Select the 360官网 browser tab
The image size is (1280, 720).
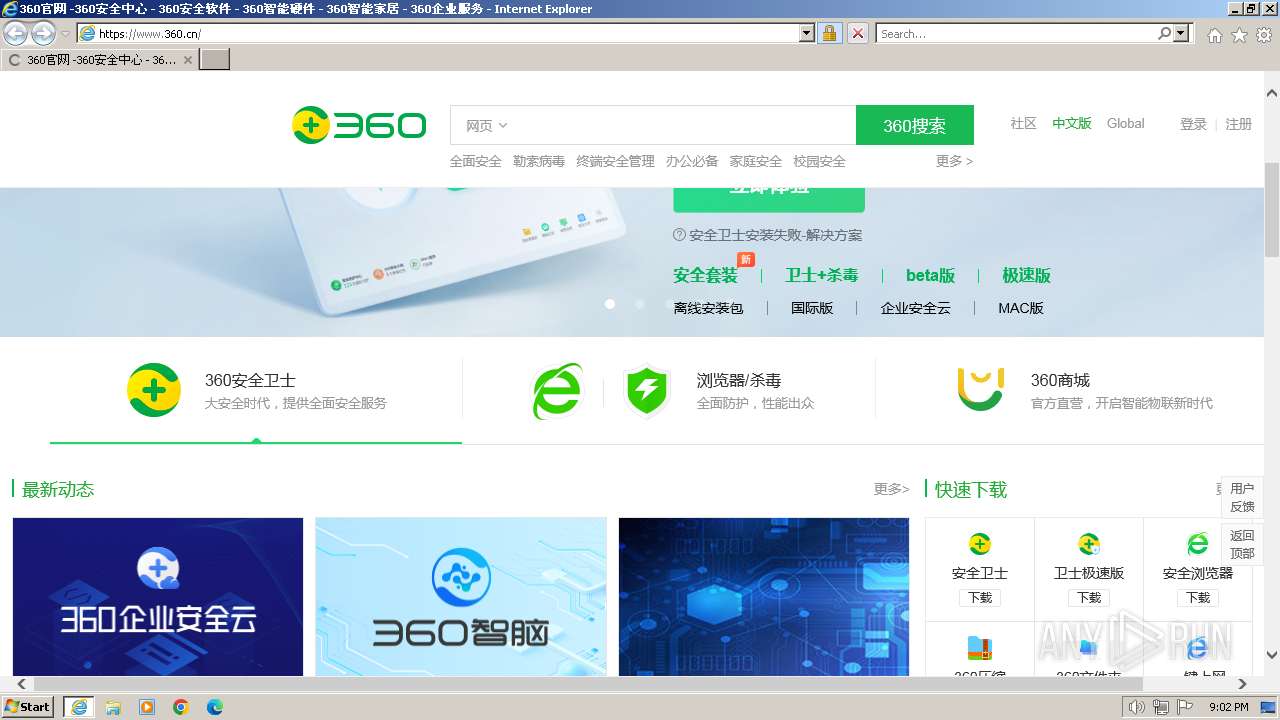pos(100,60)
